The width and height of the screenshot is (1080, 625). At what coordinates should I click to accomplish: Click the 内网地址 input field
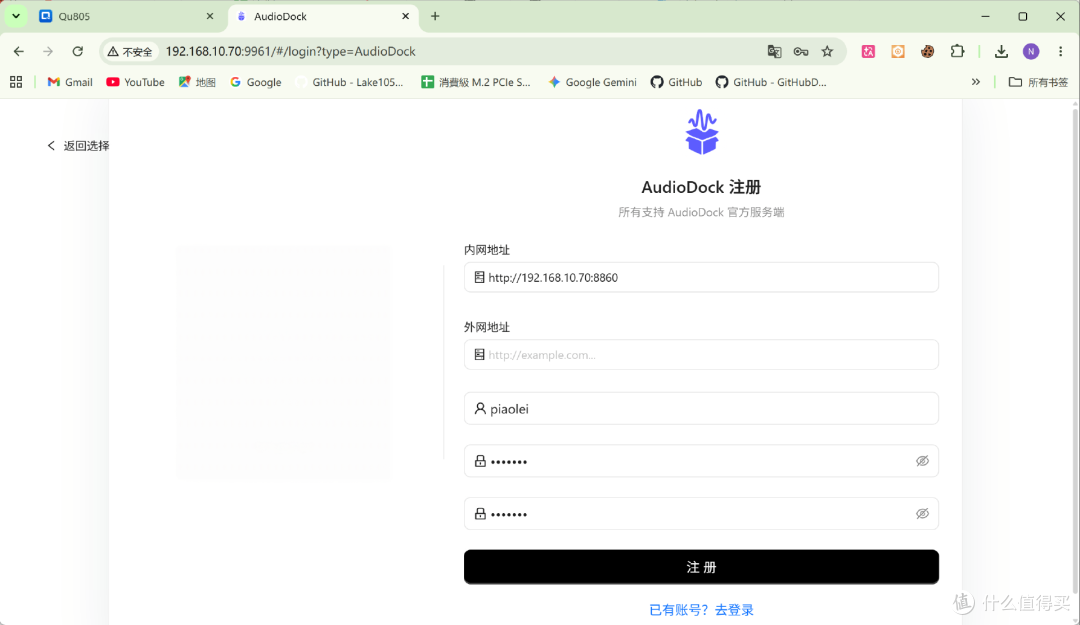click(701, 277)
